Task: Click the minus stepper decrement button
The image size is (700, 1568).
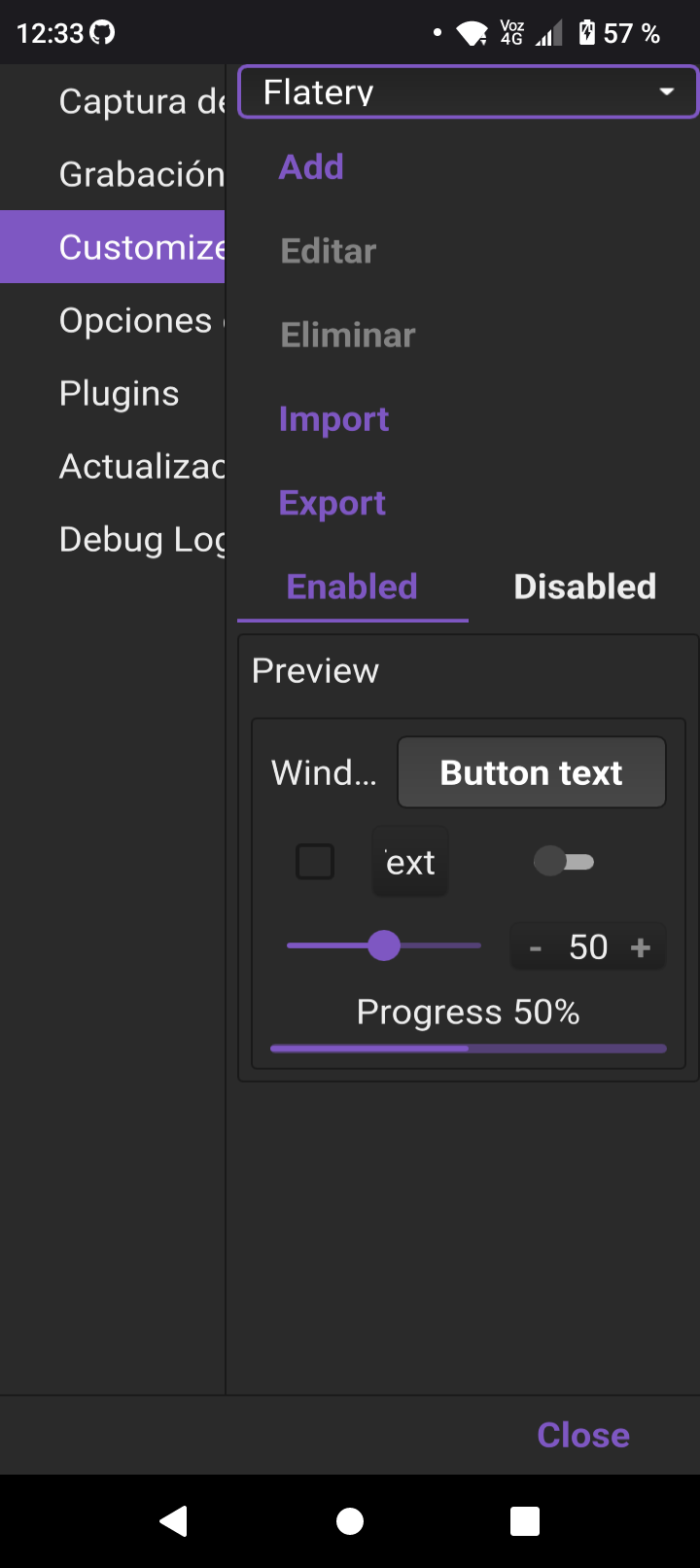Action: tap(535, 947)
